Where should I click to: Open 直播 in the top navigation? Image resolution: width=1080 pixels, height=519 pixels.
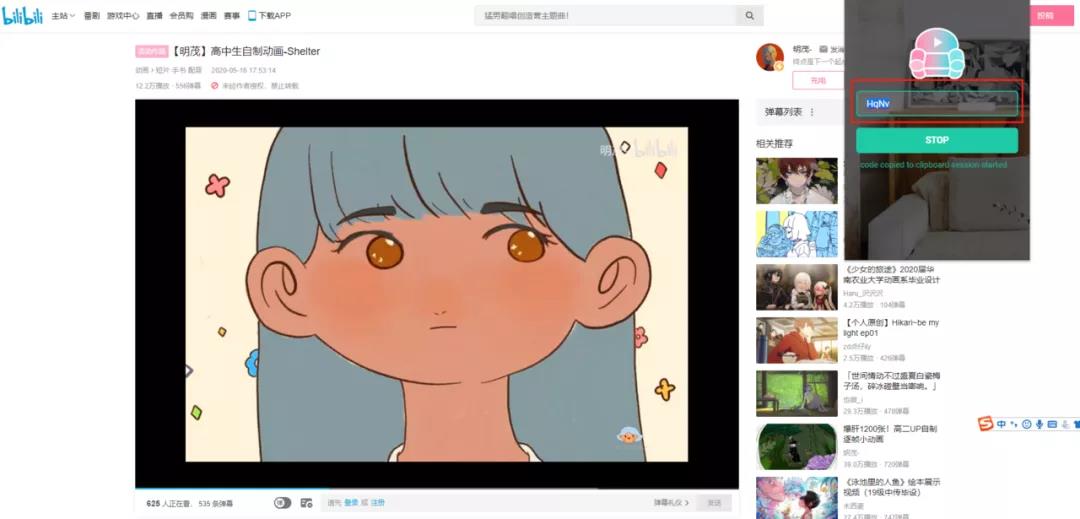pos(154,15)
